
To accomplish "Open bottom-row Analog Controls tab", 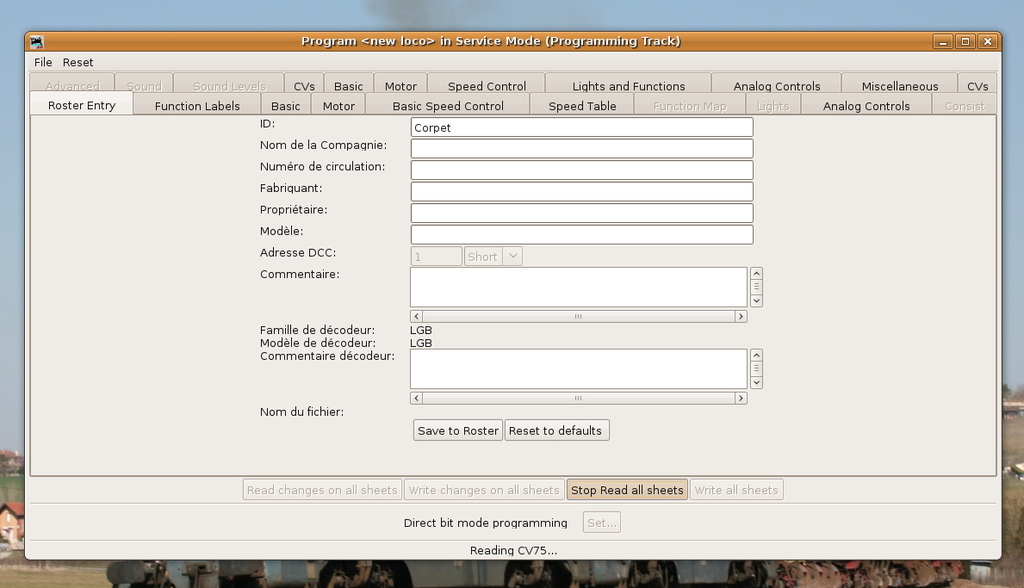I will pyautogui.click(x=866, y=106).
